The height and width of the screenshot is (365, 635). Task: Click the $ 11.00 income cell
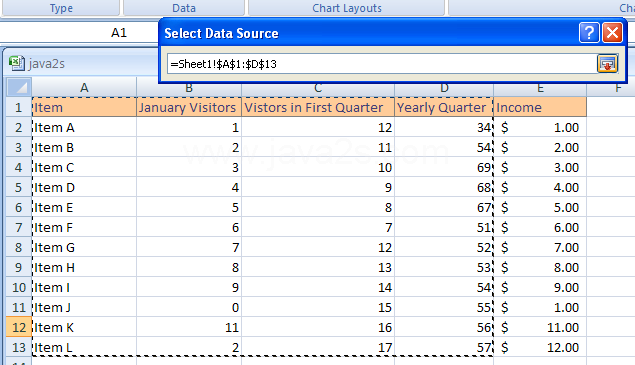coord(540,327)
